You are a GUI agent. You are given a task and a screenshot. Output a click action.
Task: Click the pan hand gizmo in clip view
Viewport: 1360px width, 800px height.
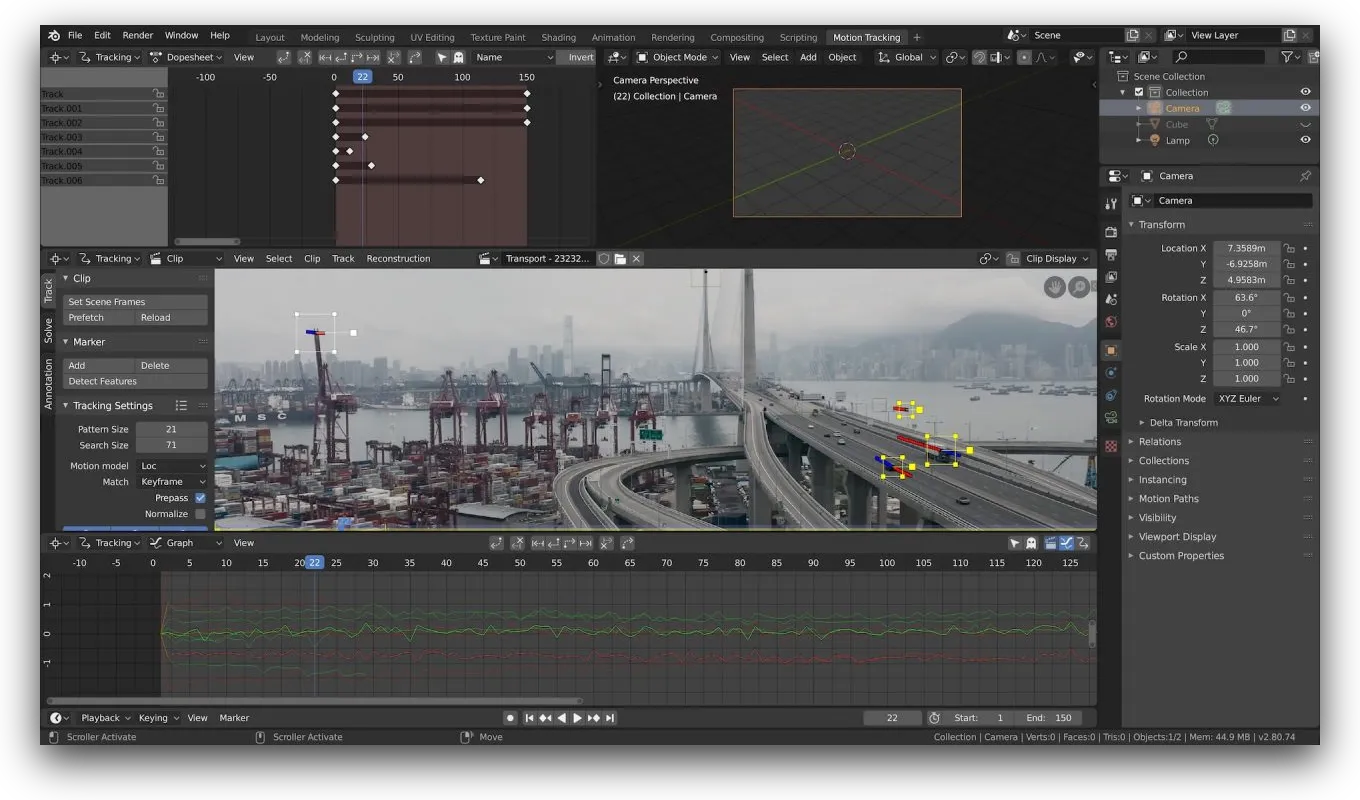[x=1055, y=288]
